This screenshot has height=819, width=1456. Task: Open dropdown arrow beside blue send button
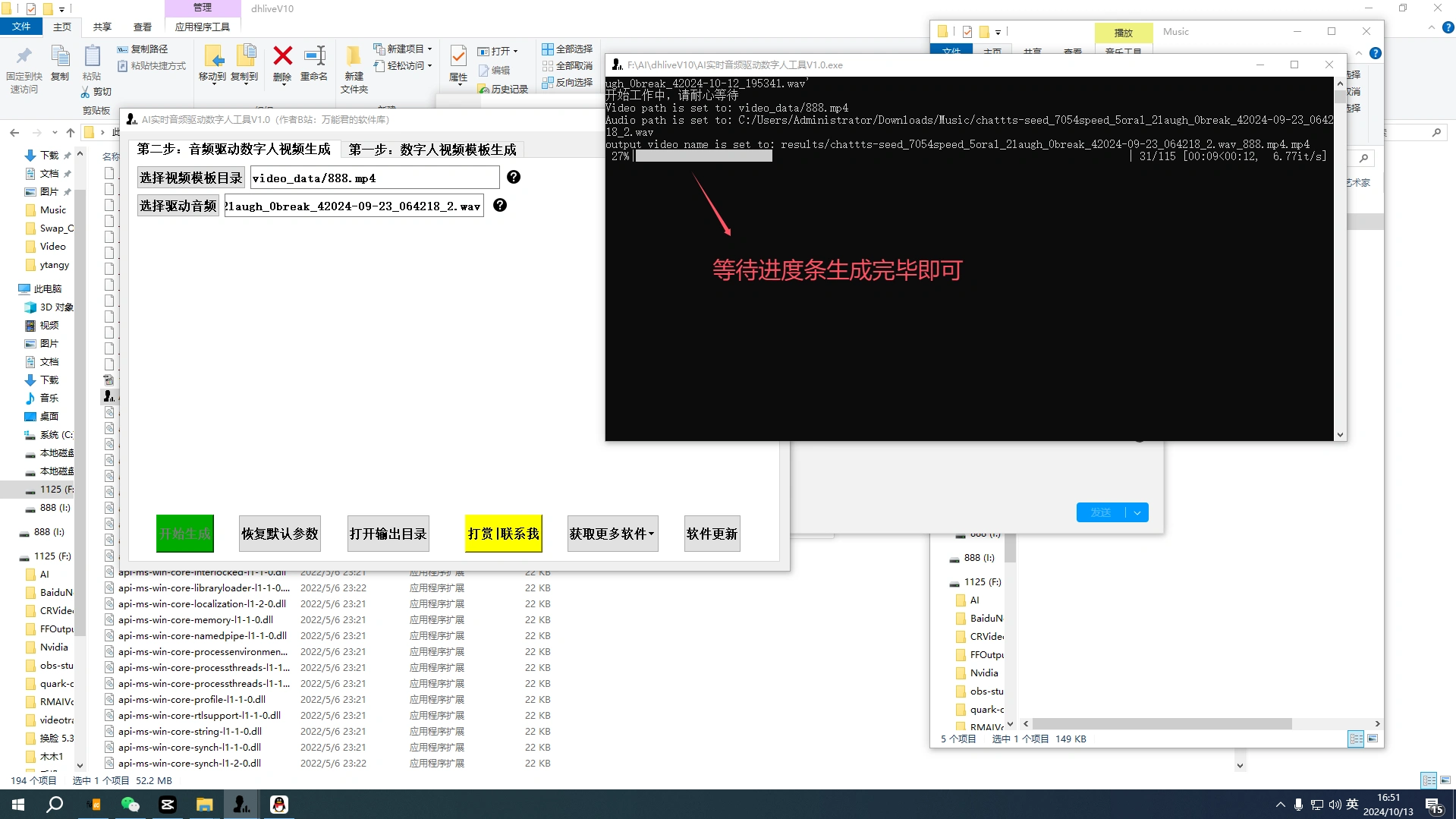click(1137, 513)
